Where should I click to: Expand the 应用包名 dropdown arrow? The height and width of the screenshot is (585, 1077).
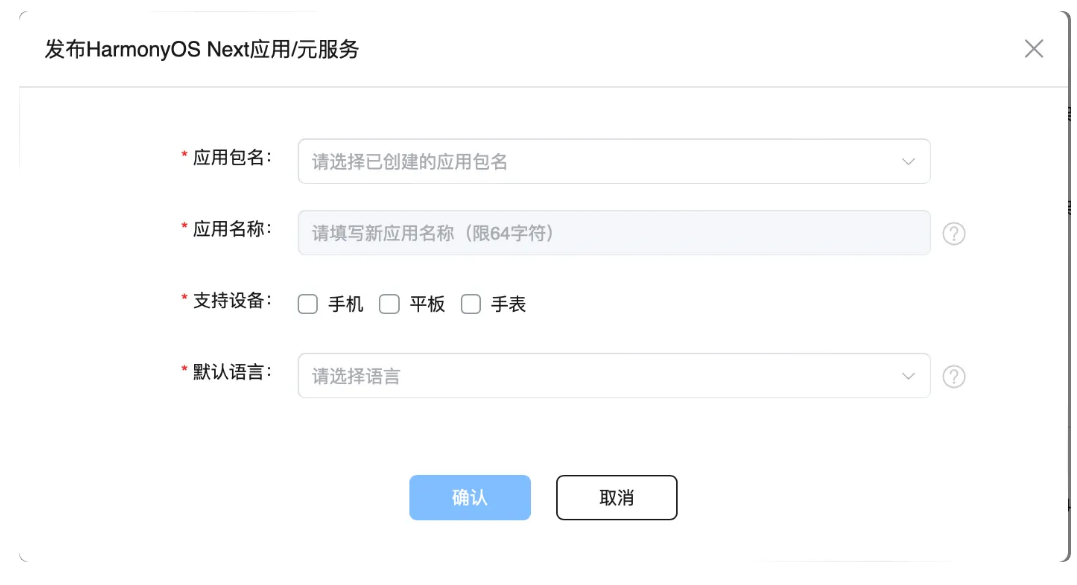tap(908, 162)
